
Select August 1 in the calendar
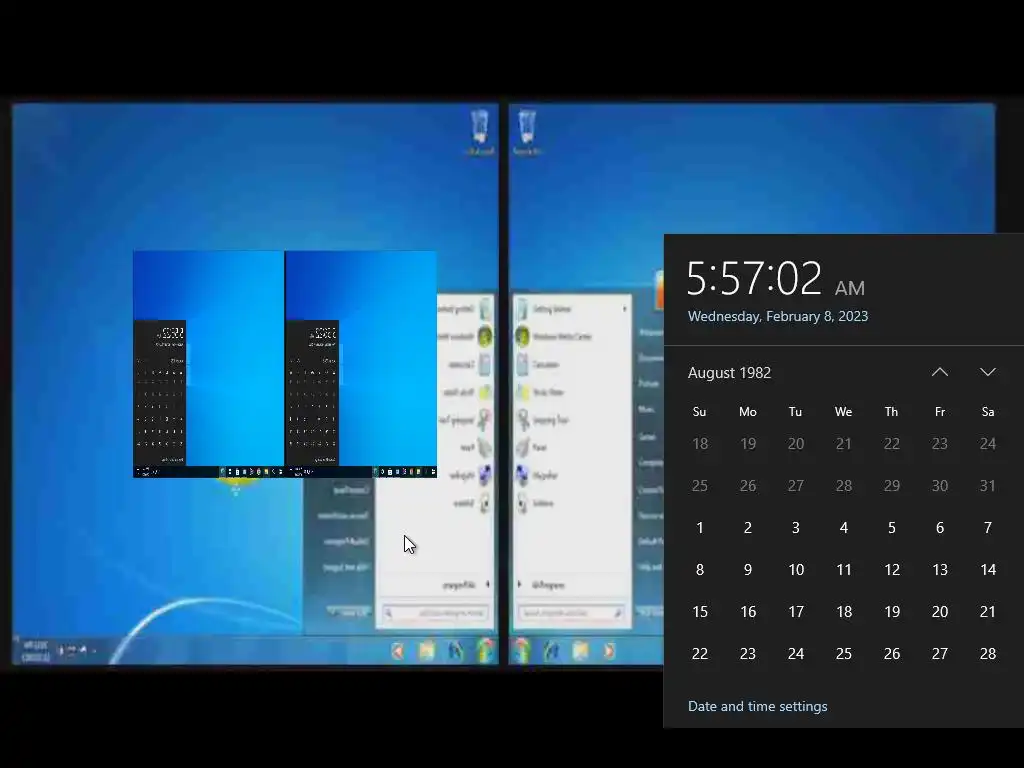pyautogui.click(x=699, y=528)
